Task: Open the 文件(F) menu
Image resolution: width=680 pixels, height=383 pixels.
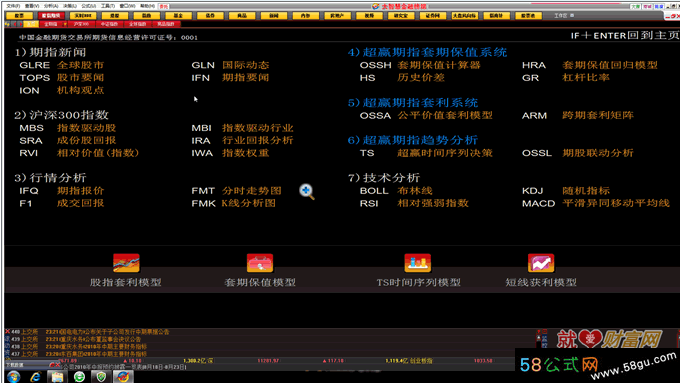Action: (x=13, y=6)
